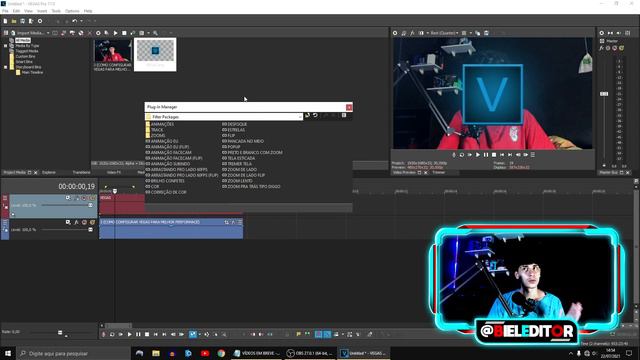This screenshot has width=640, height=360.
Task: Open Event FX on the blue clip
Action: pos(233,222)
